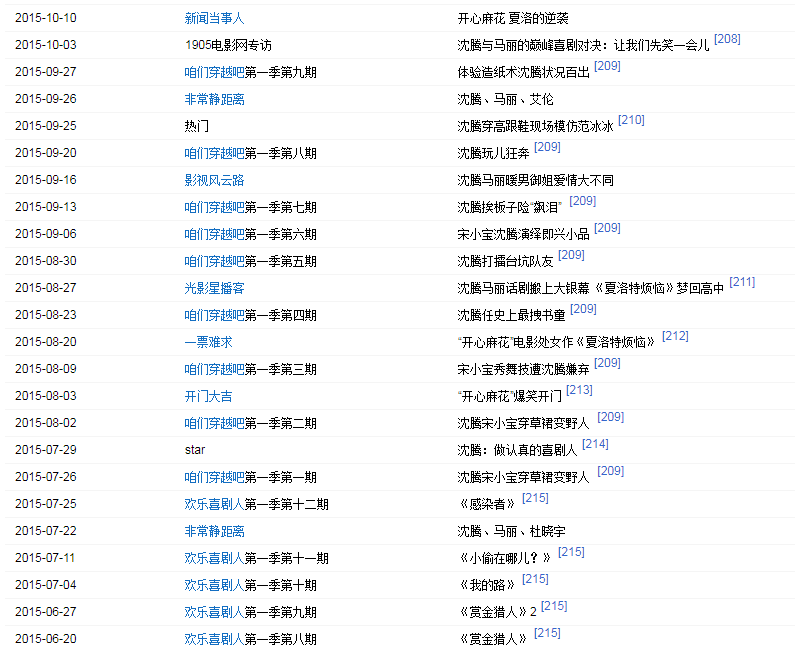This screenshot has height=649, width=801.
Task: Open the 光影星播客 link
Action: 214,288
